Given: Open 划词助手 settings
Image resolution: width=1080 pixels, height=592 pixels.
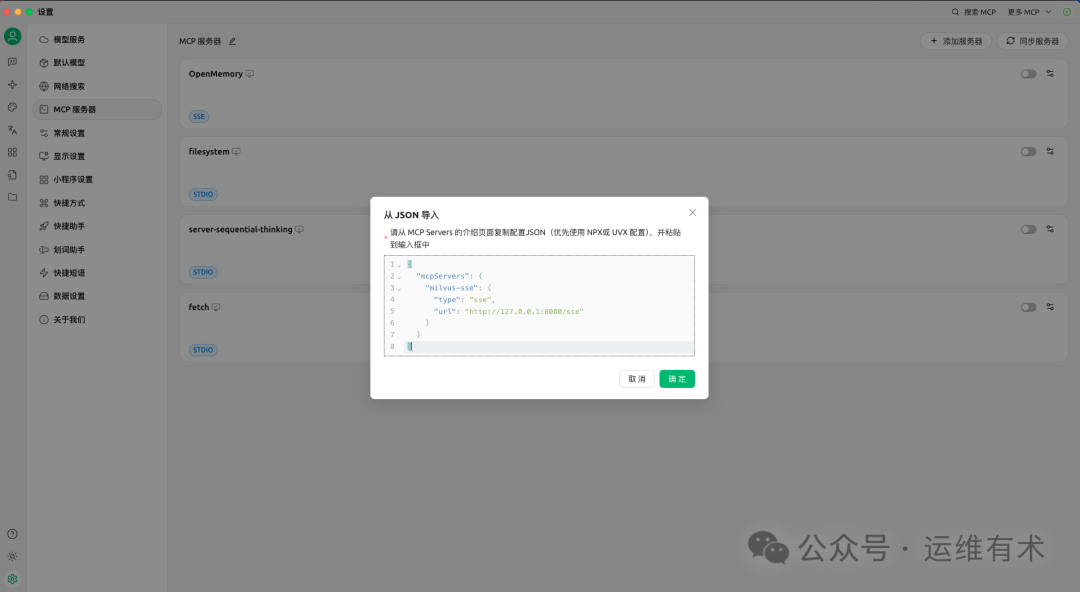Looking at the screenshot, I should coord(97,249).
